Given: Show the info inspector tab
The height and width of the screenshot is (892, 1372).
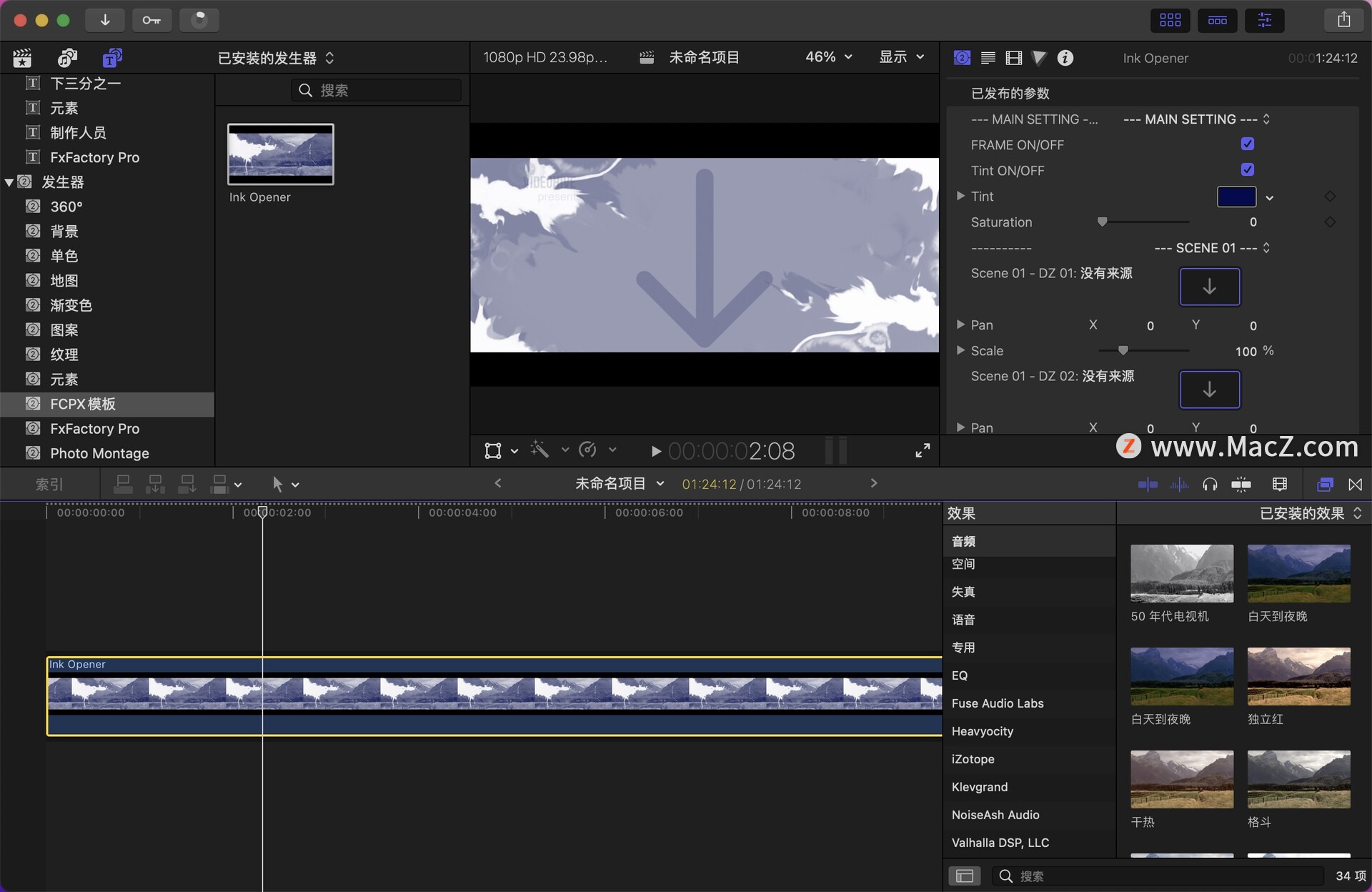Looking at the screenshot, I should [1065, 58].
